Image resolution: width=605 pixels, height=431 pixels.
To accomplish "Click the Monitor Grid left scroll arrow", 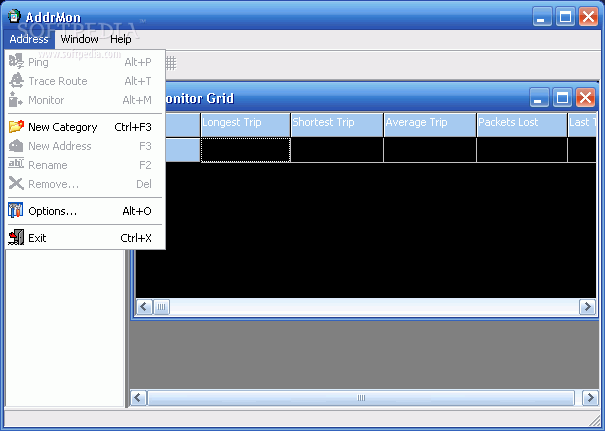I will 144,307.
